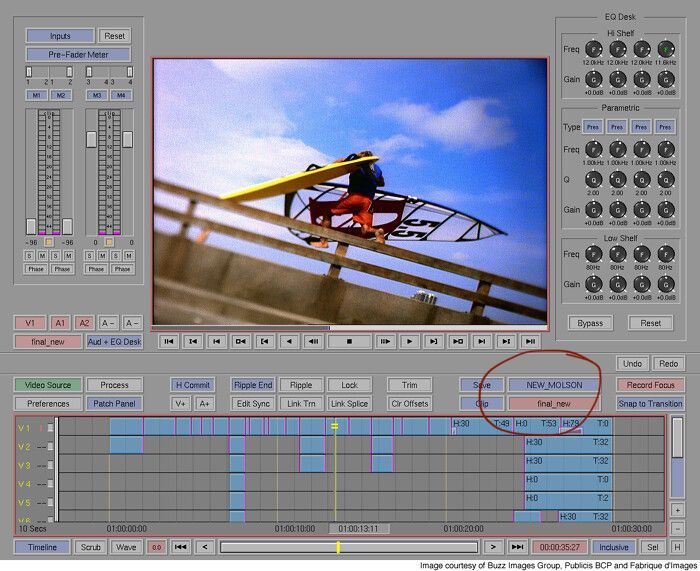Open the Pre-Fader Meter option box
Screen dimensions: 700x571
click(78, 54)
